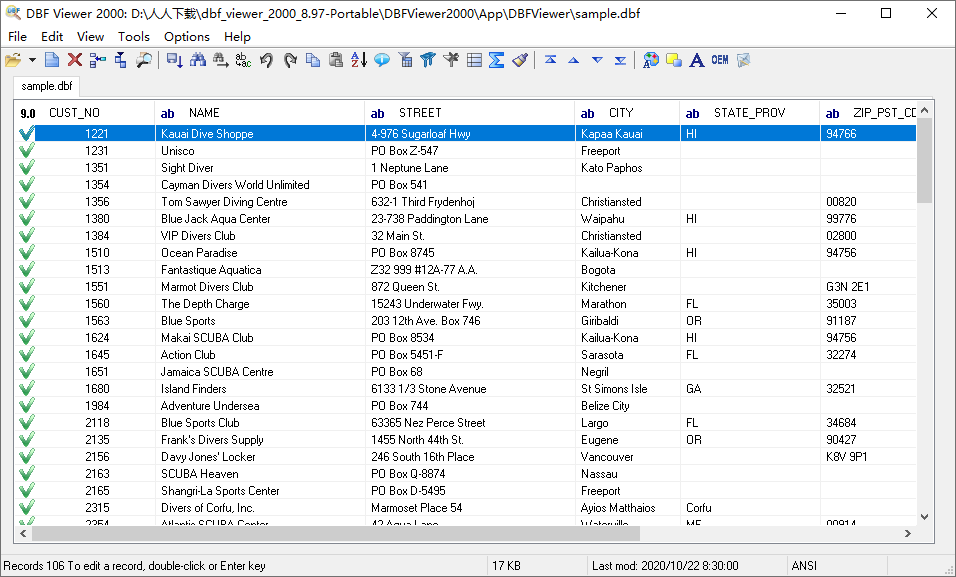Jump to the last record
Screen dimensions: 956x577
(x=621, y=60)
